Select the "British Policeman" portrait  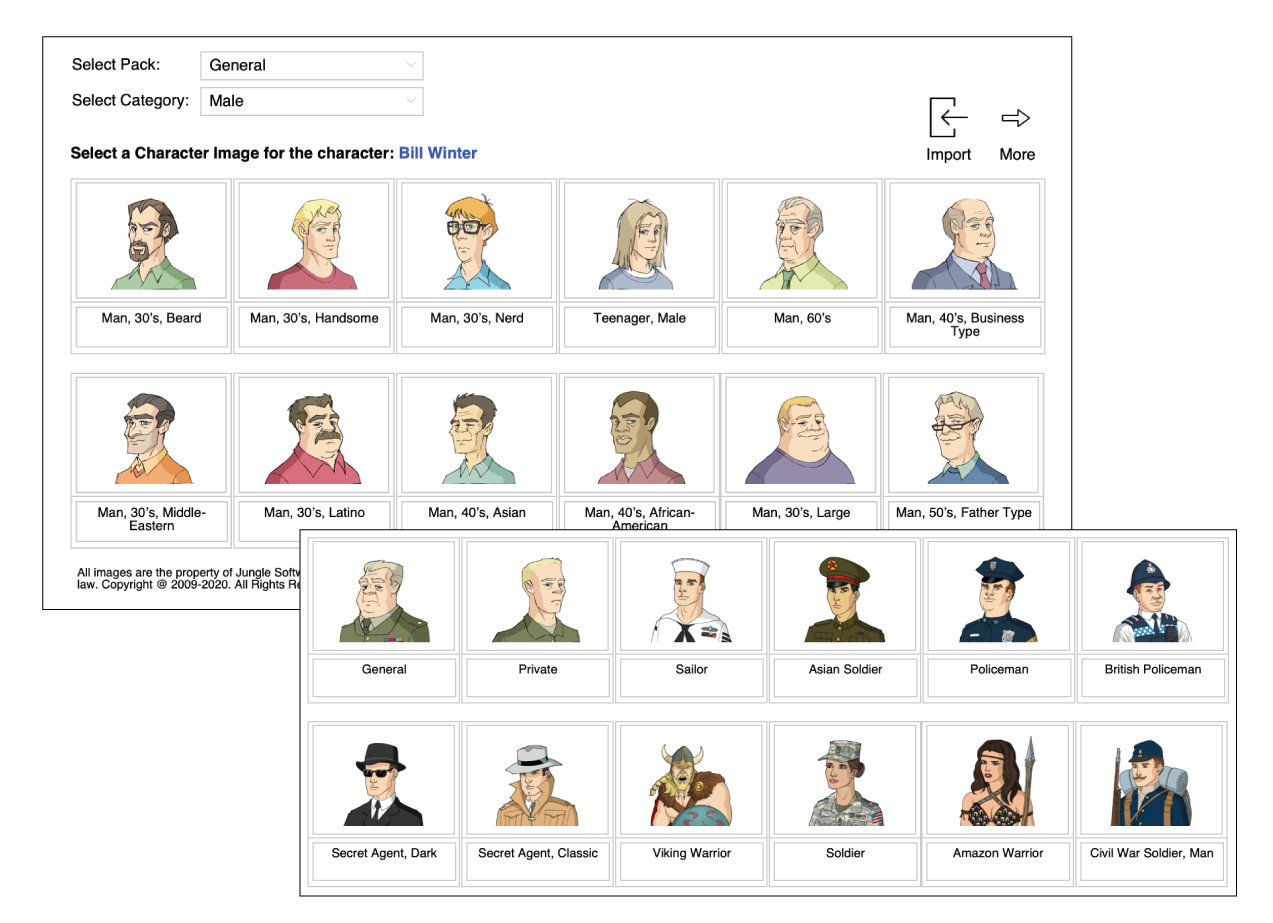(1151, 595)
